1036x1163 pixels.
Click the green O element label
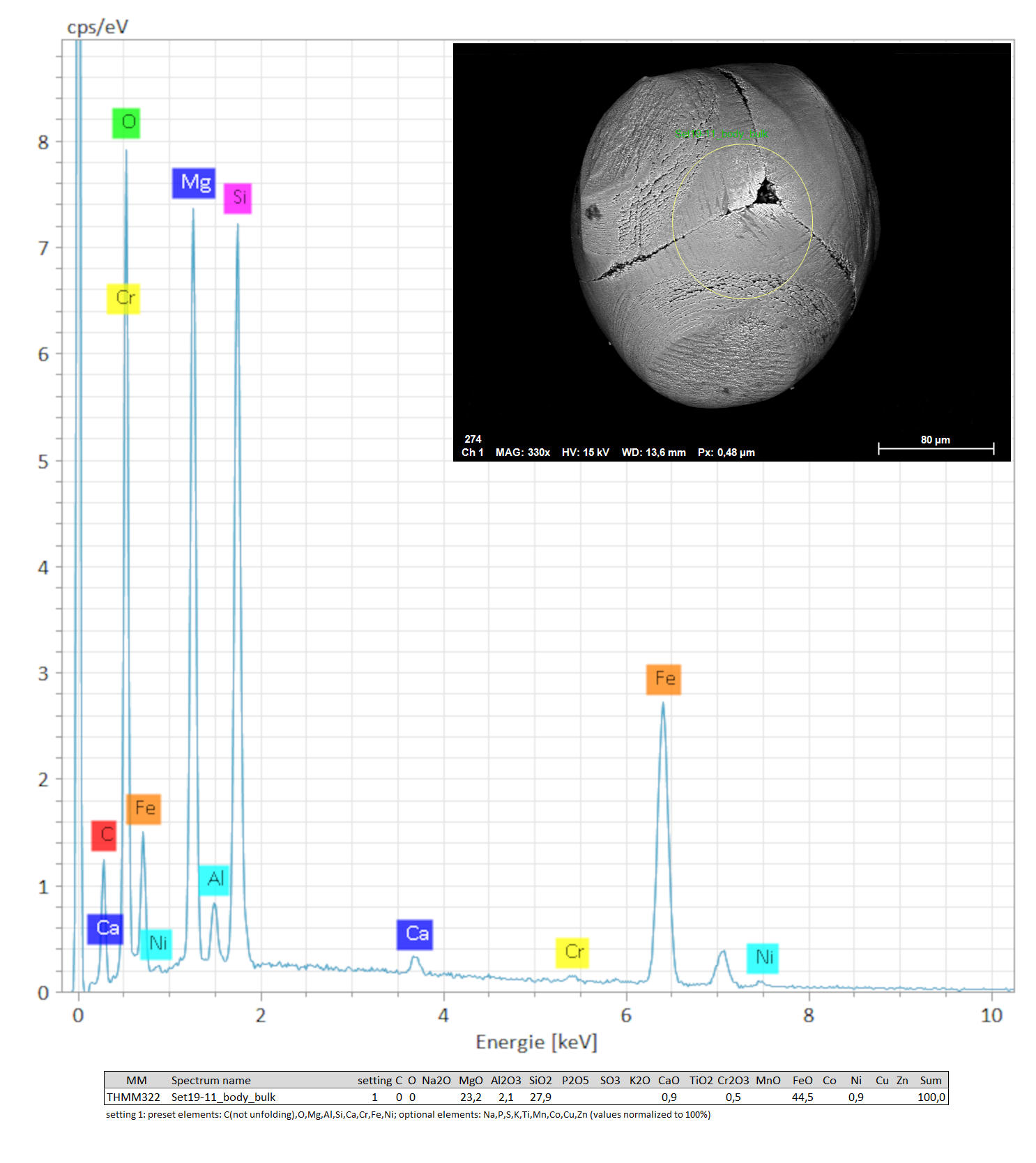(x=126, y=123)
